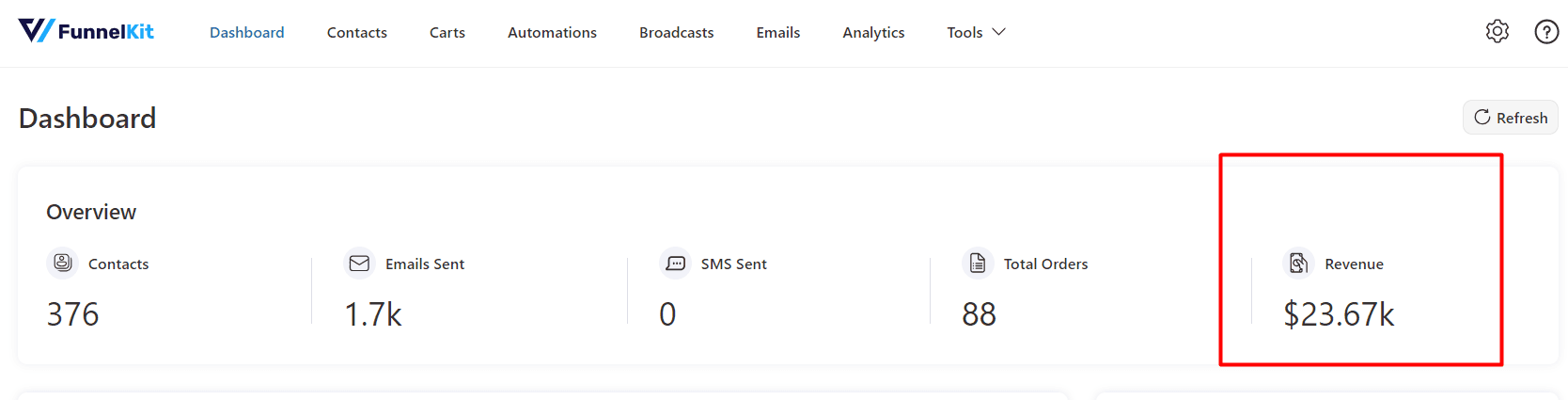Click the Contacts overview icon
Screen dimensions: 1568x400
coord(62,264)
